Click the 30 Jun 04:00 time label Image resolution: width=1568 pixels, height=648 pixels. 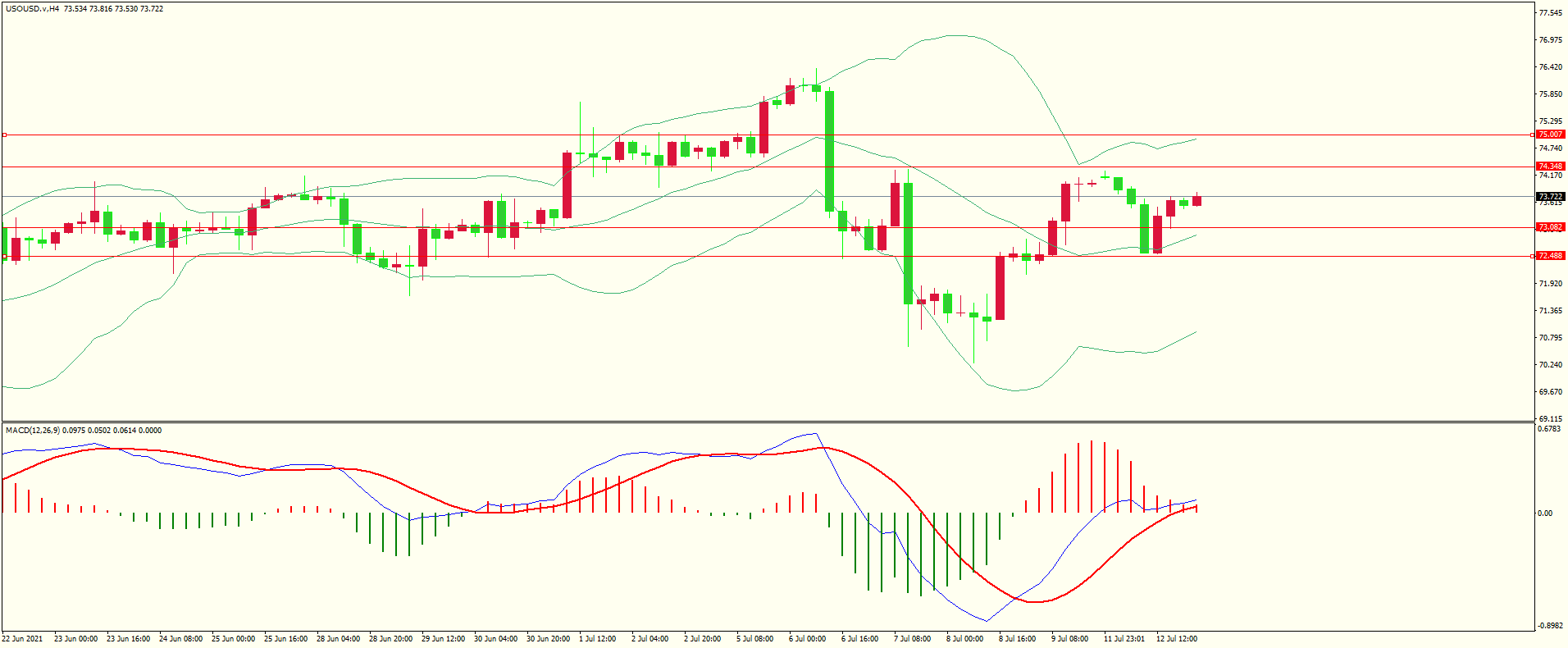496,639
